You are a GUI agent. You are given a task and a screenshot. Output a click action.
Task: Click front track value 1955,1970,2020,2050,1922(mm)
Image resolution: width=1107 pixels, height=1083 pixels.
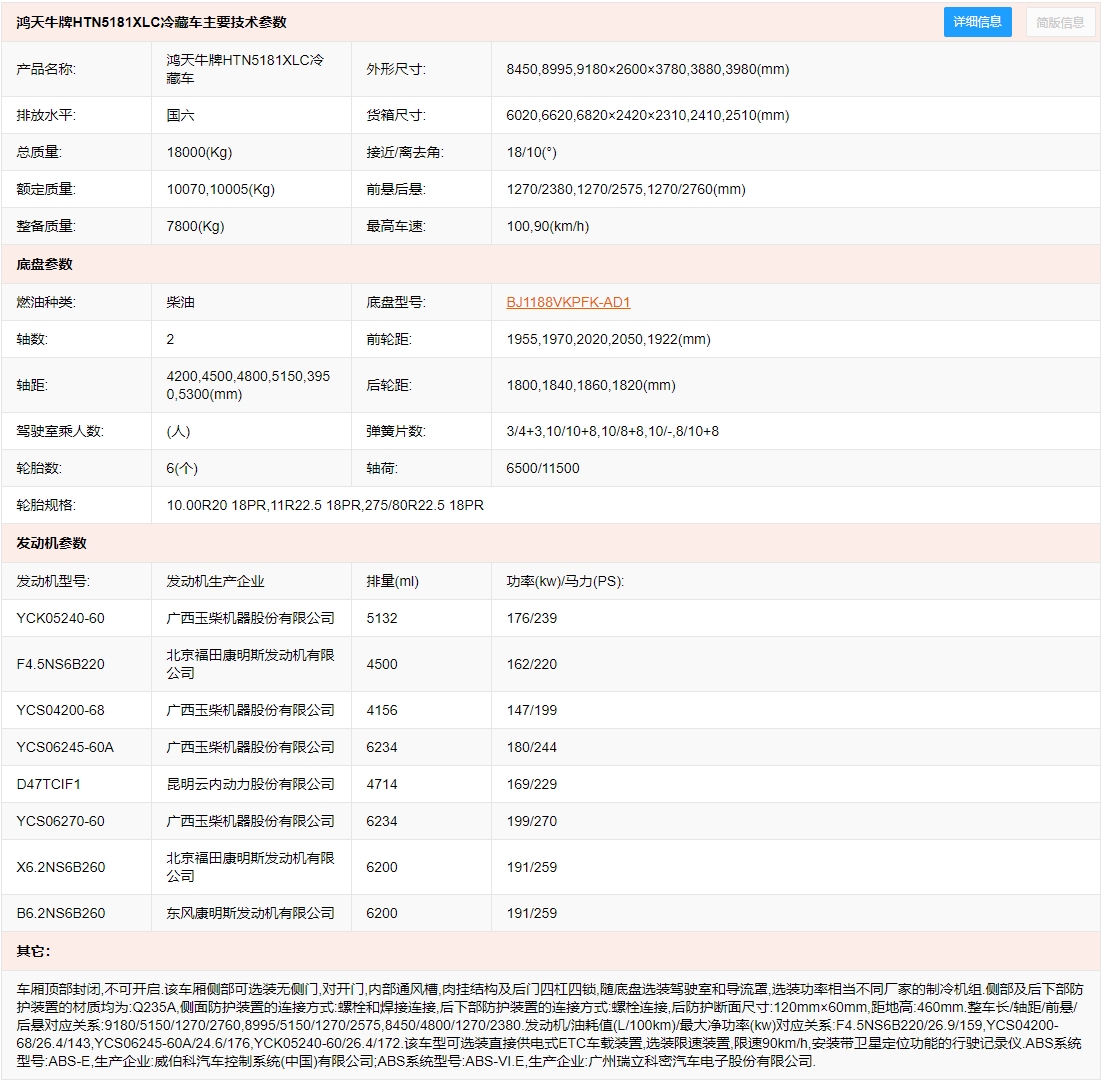(x=611, y=340)
